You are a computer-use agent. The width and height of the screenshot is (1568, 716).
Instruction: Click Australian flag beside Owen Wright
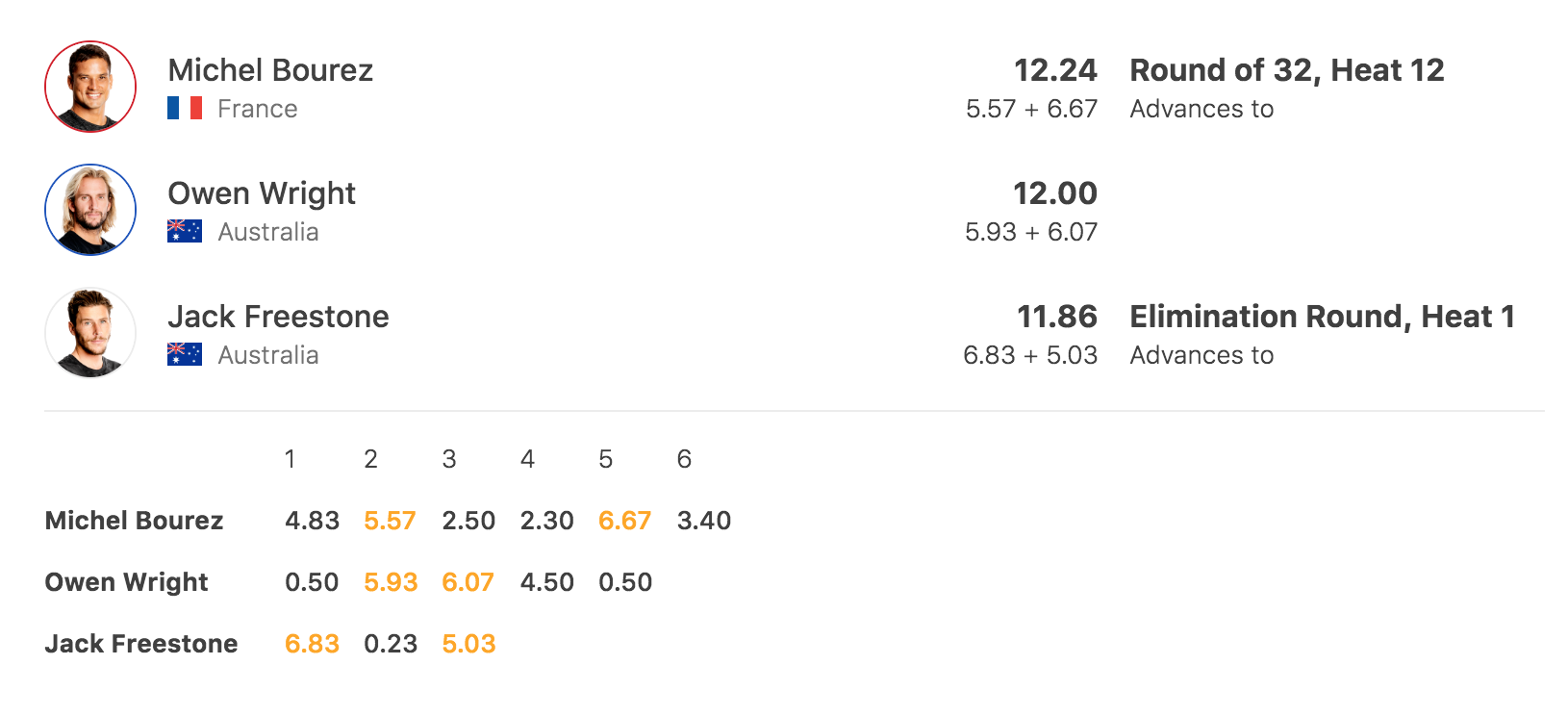click(185, 231)
